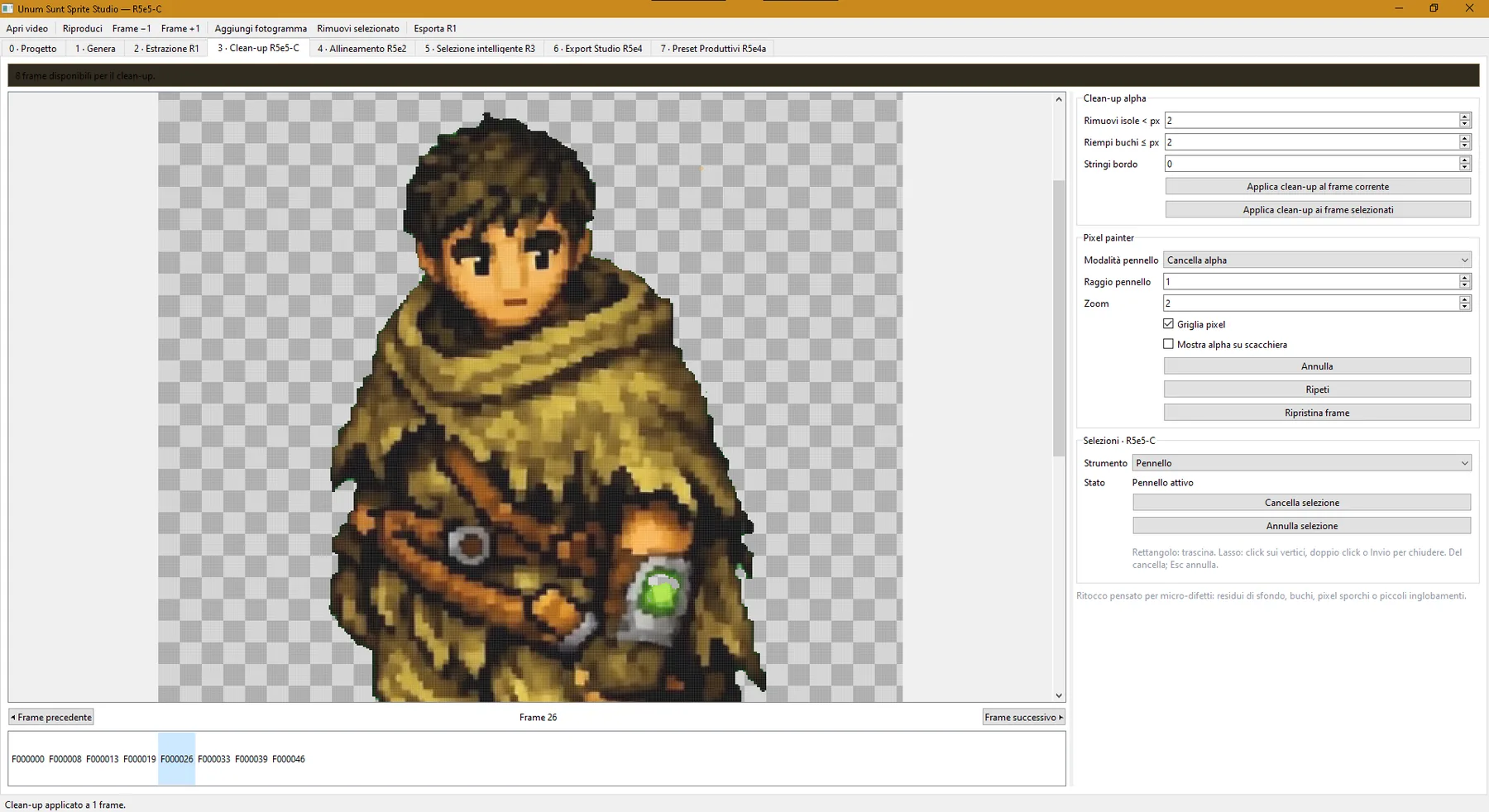This screenshot has width=1489, height=812.
Task: Decrease Raggio pennello with down arrow
Action: 1464,286
